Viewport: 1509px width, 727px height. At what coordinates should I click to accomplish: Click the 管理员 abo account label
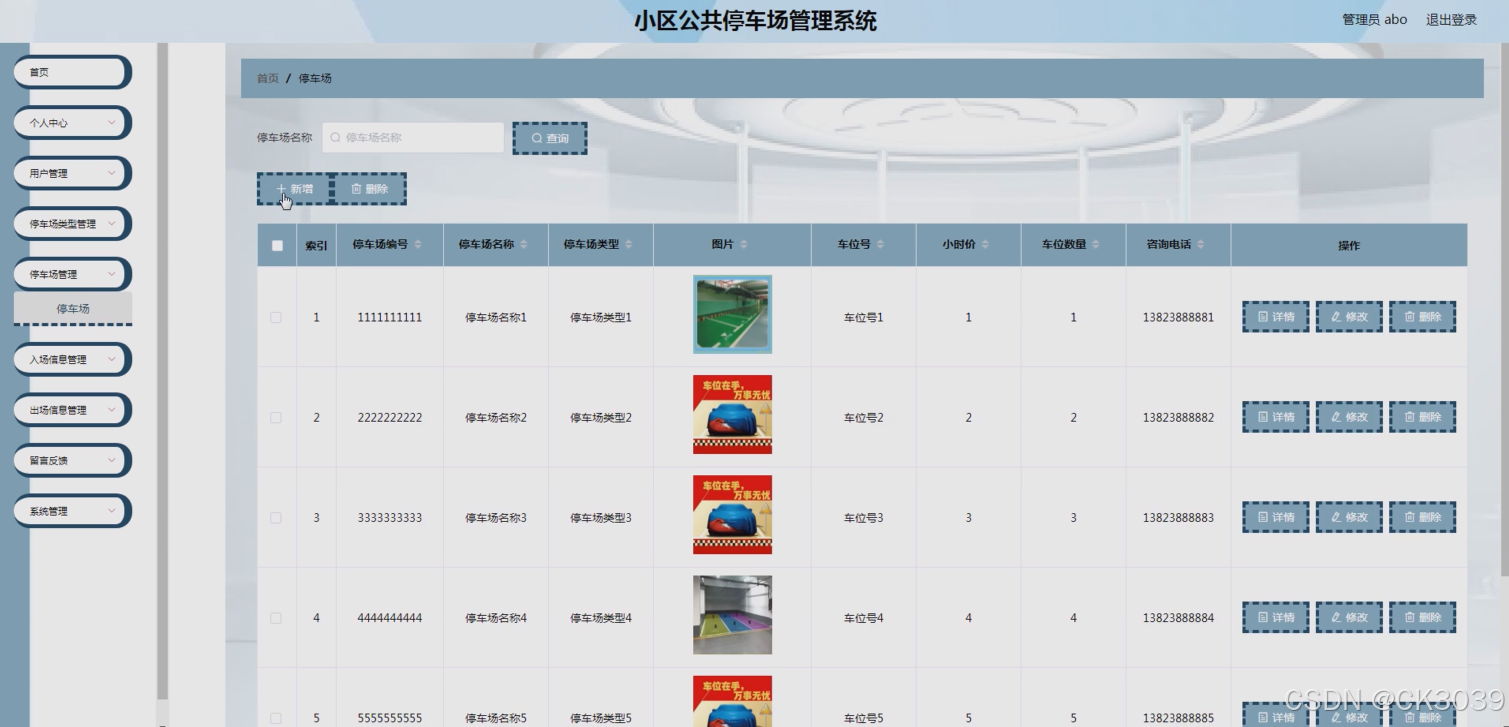pyautogui.click(x=1374, y=19)
